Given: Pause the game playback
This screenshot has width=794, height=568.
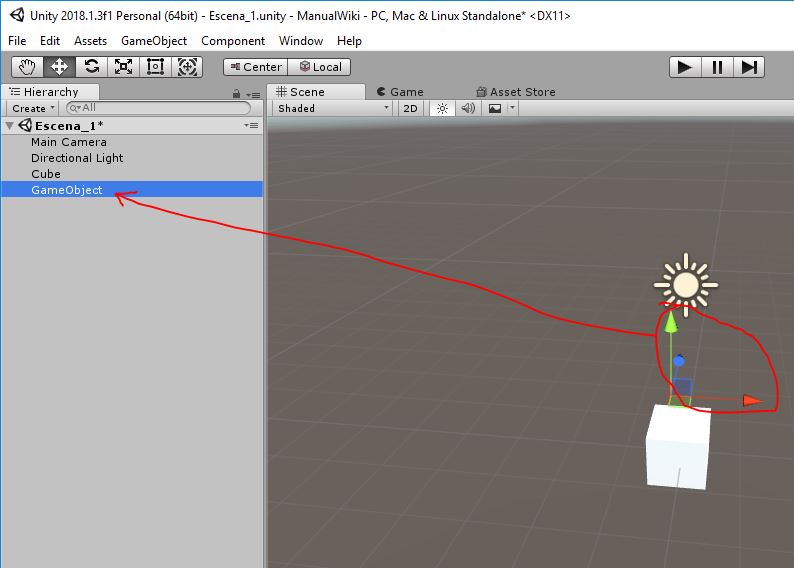Looking at the screenshot, I should [717, 67].
